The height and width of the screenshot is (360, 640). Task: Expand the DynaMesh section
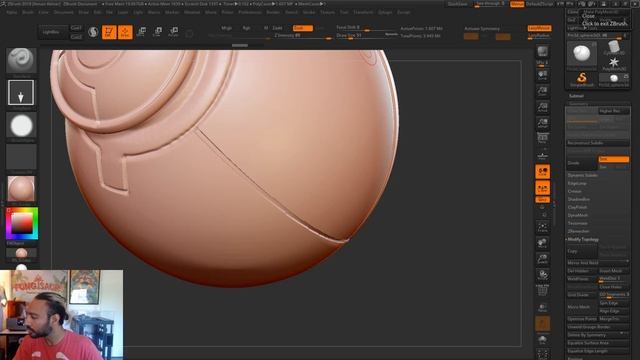pos(578,215)
